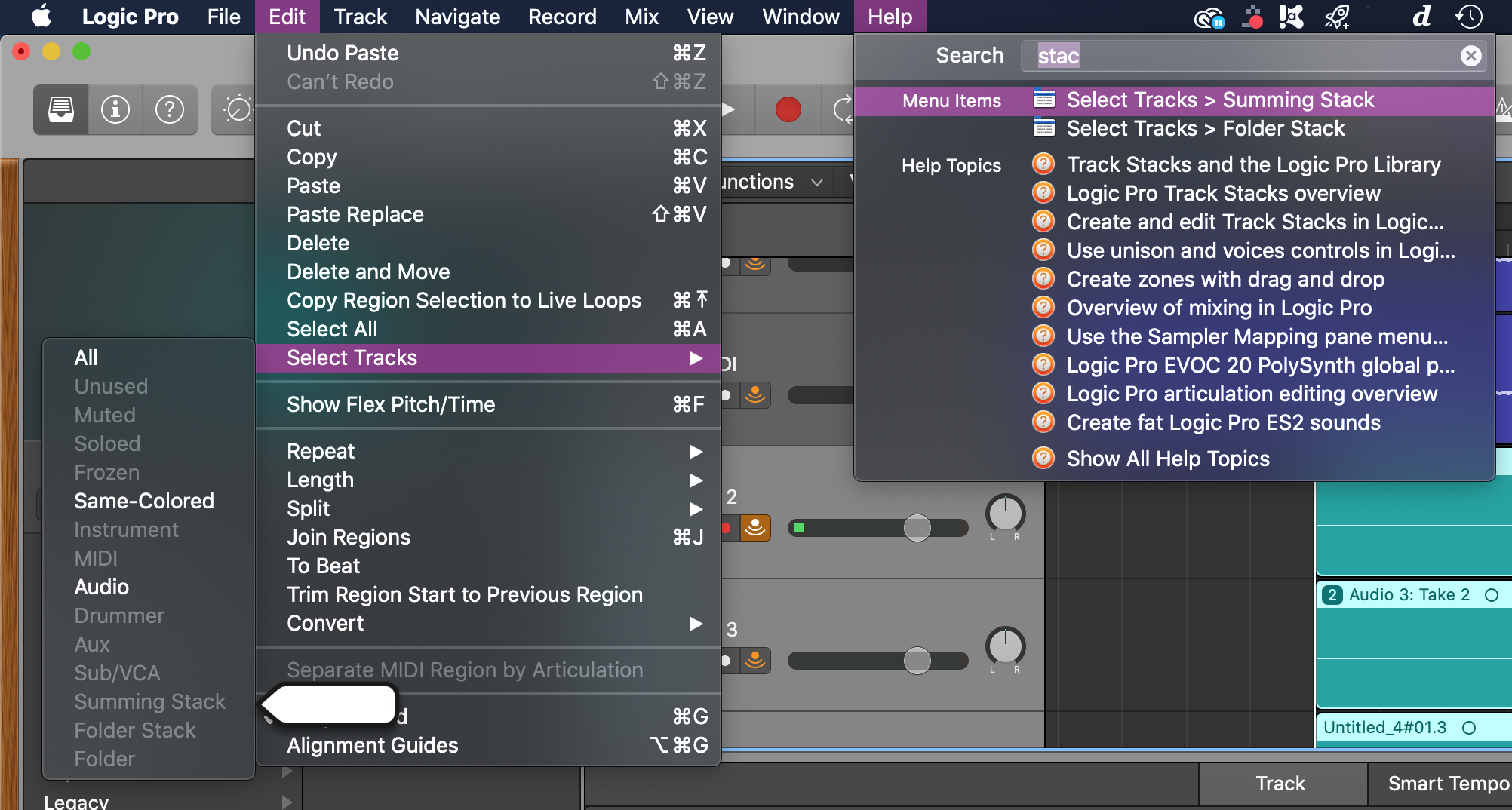This screenshot has height=810, width=1512.
Task: Choose Delete and Move
Action: [488, 272]
